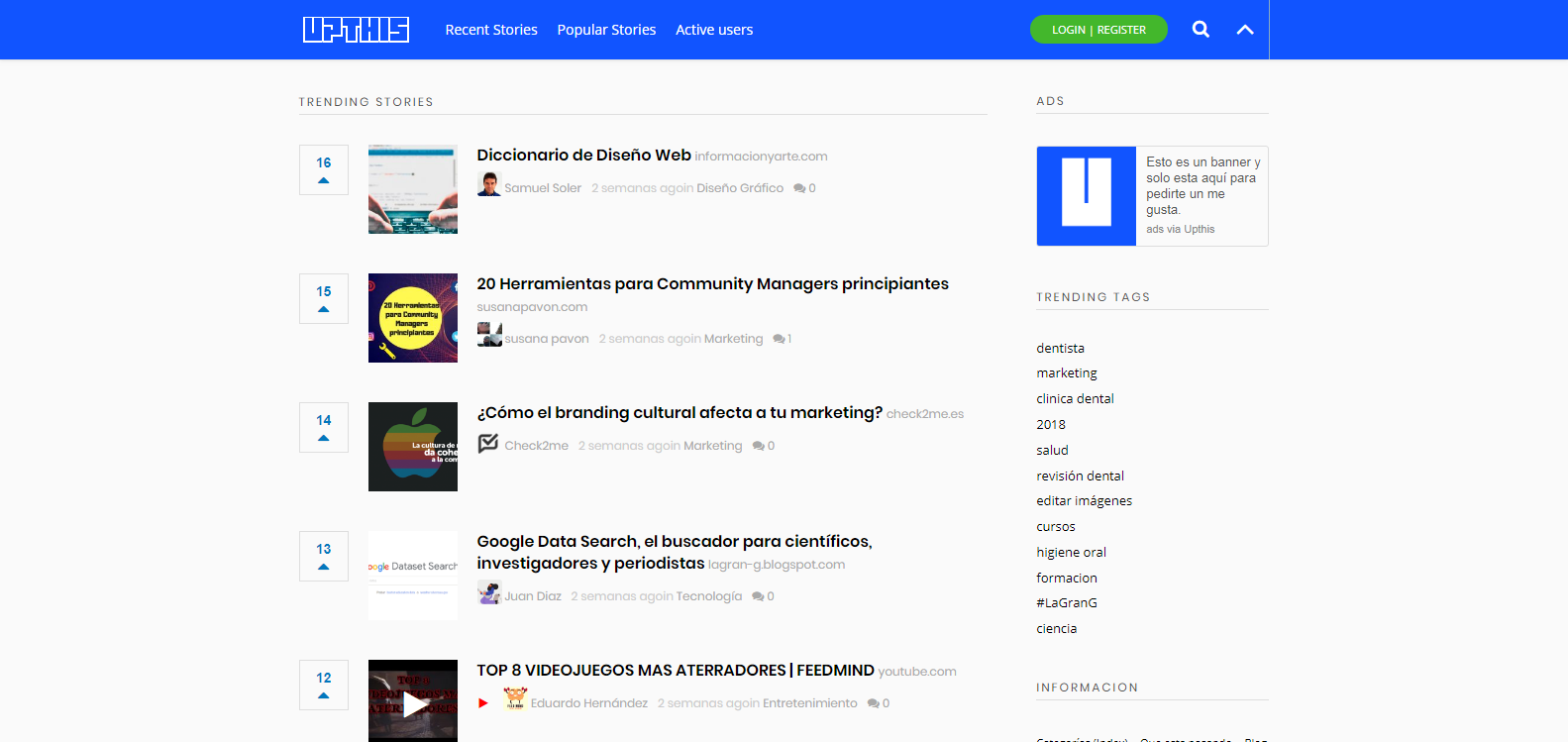
Task: Play the TOP 8 videojuegos video thumbnail
Action: (413, 701)
